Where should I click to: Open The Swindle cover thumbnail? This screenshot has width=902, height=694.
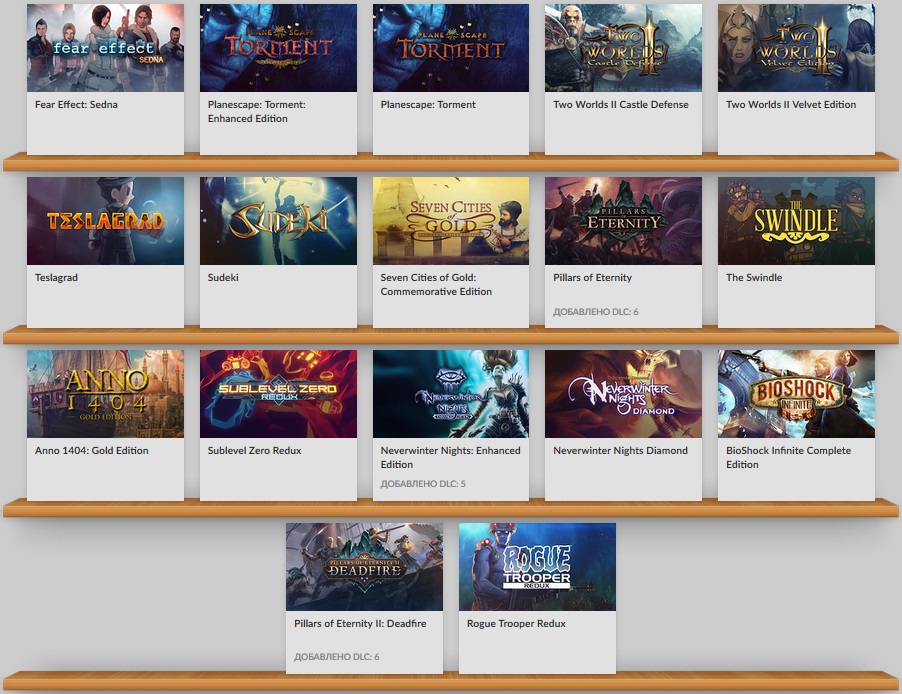point(796,221)
